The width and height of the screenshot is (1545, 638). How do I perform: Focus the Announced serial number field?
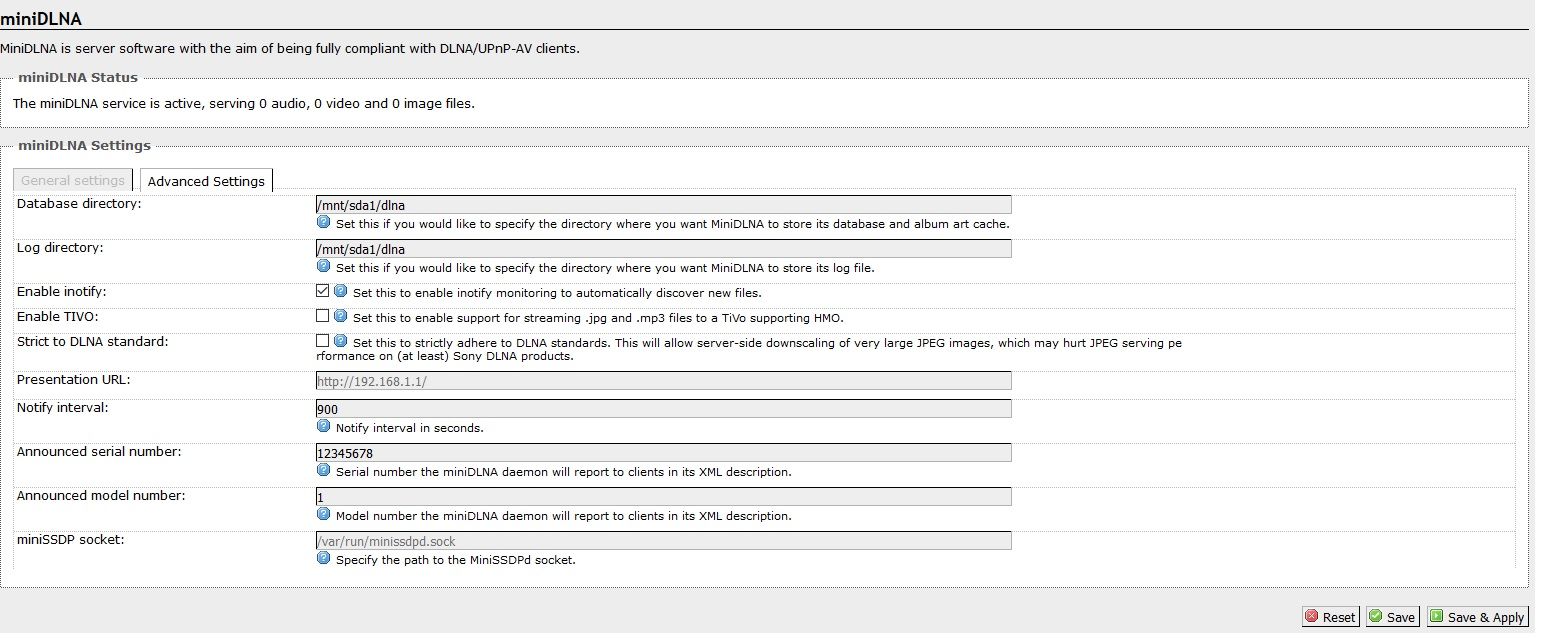pos(663,453)
